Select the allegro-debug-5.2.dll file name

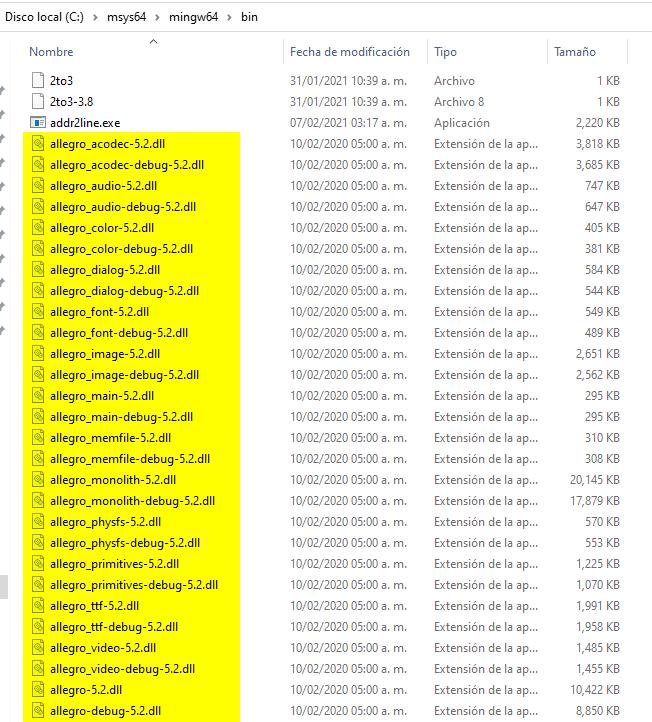click(x=105, y=711)
